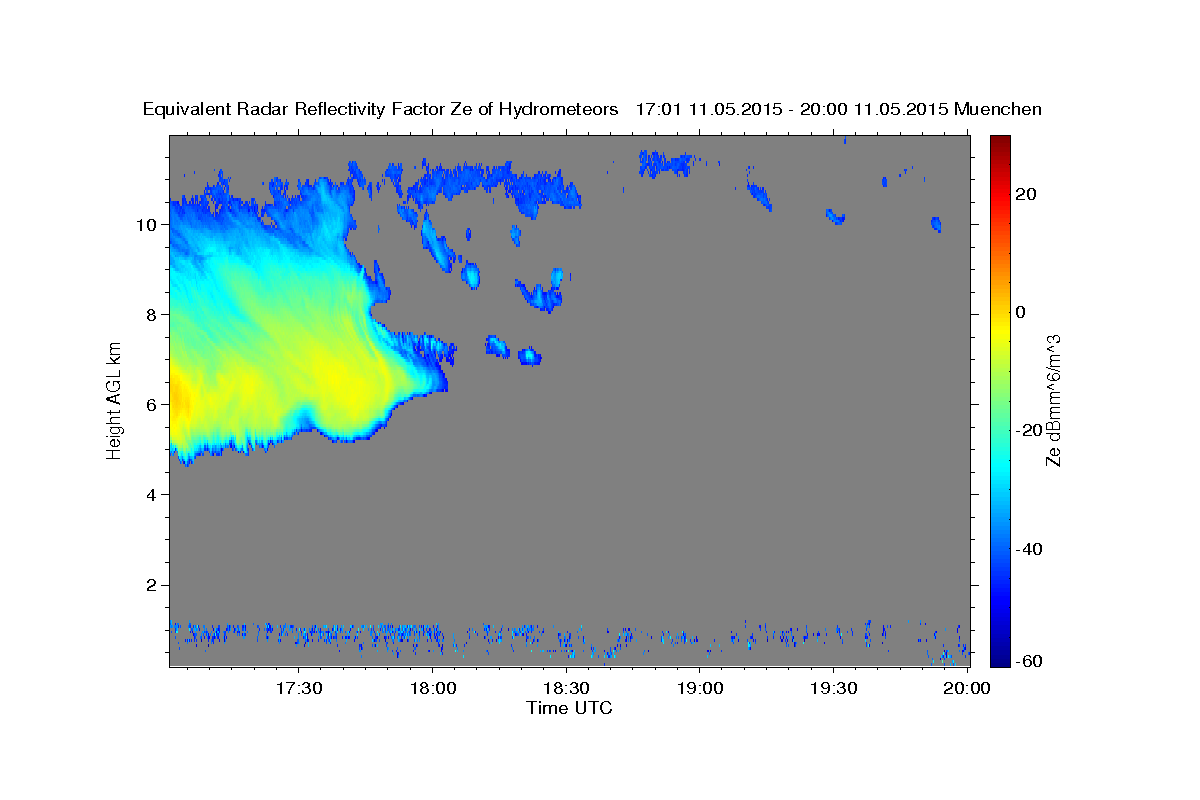
Task: Click the '18:30' time tick label
Action: 566,689
